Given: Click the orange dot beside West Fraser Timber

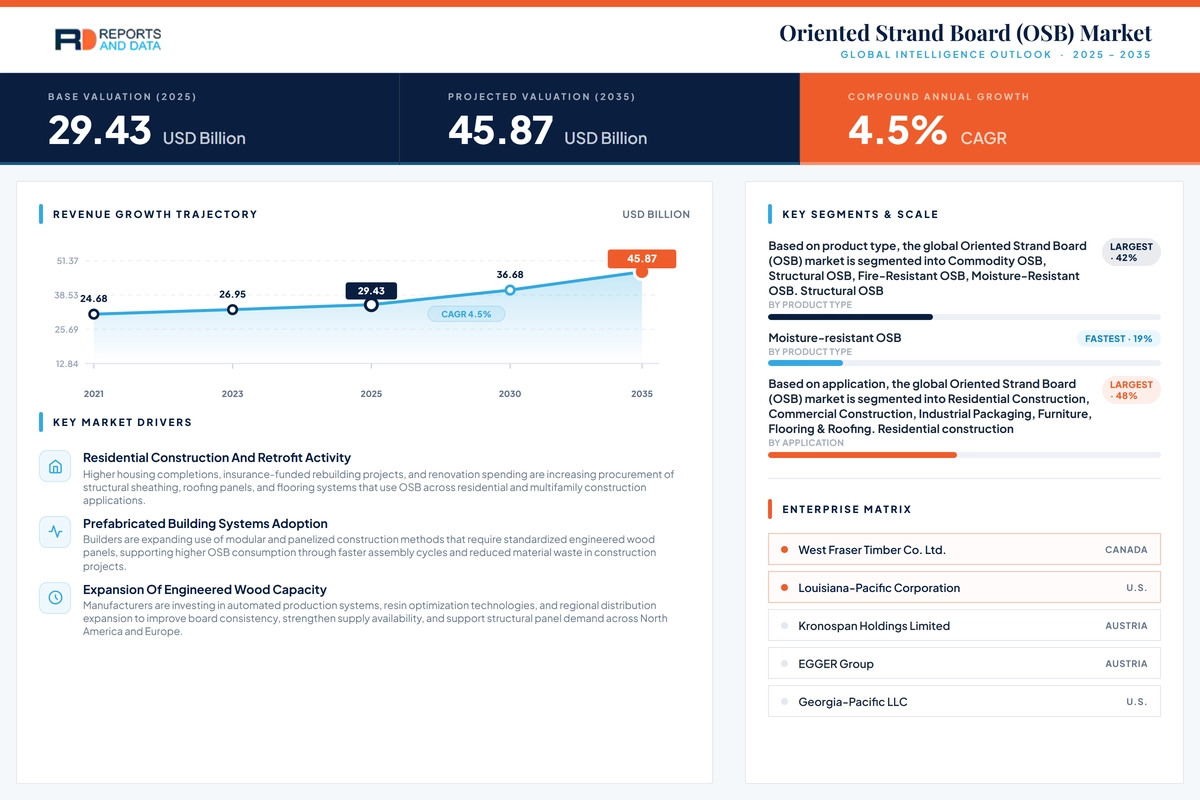Looking at the screenshot, I should [784, 550].
